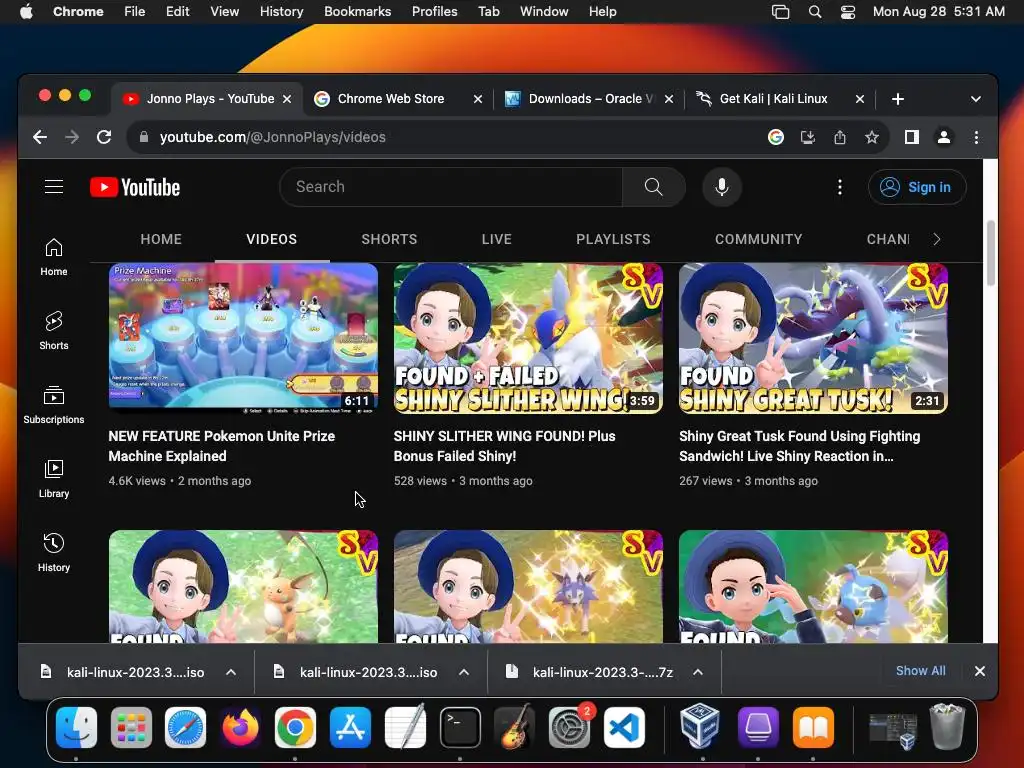Select the VIDEOS channel tab
The height and width of the screenshot is (768, 1024).
point(272,239)
